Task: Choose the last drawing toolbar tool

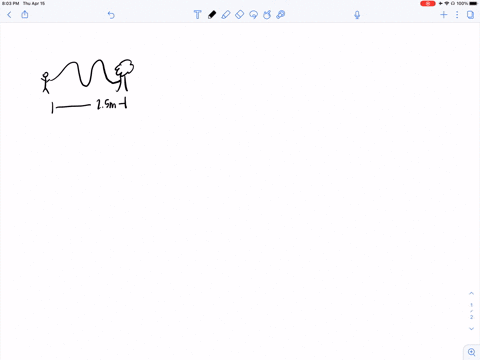Action: tap(281, 15)
